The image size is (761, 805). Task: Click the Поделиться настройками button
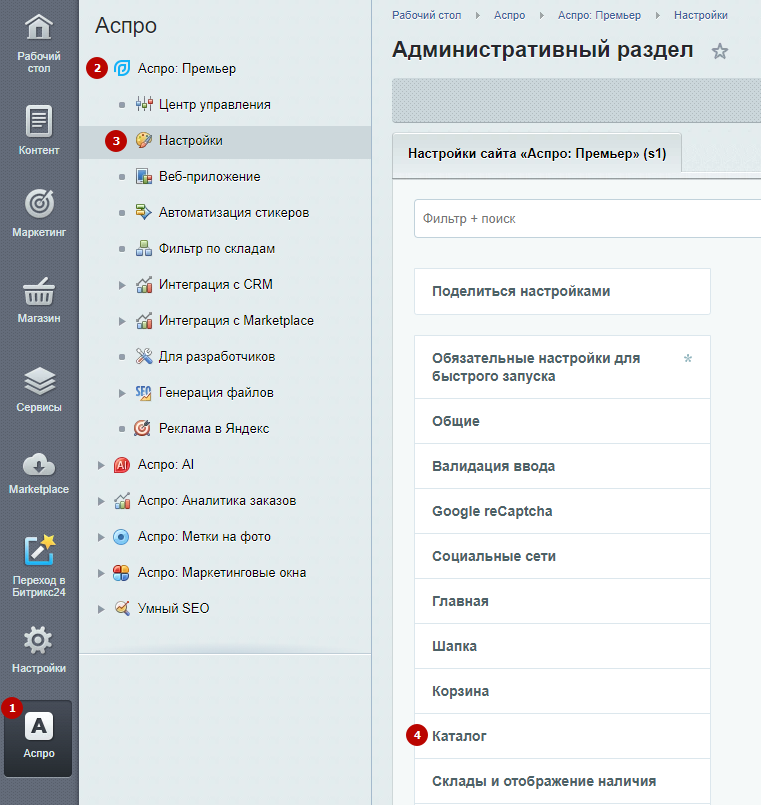pyautogui.click(x=562, y=291)
